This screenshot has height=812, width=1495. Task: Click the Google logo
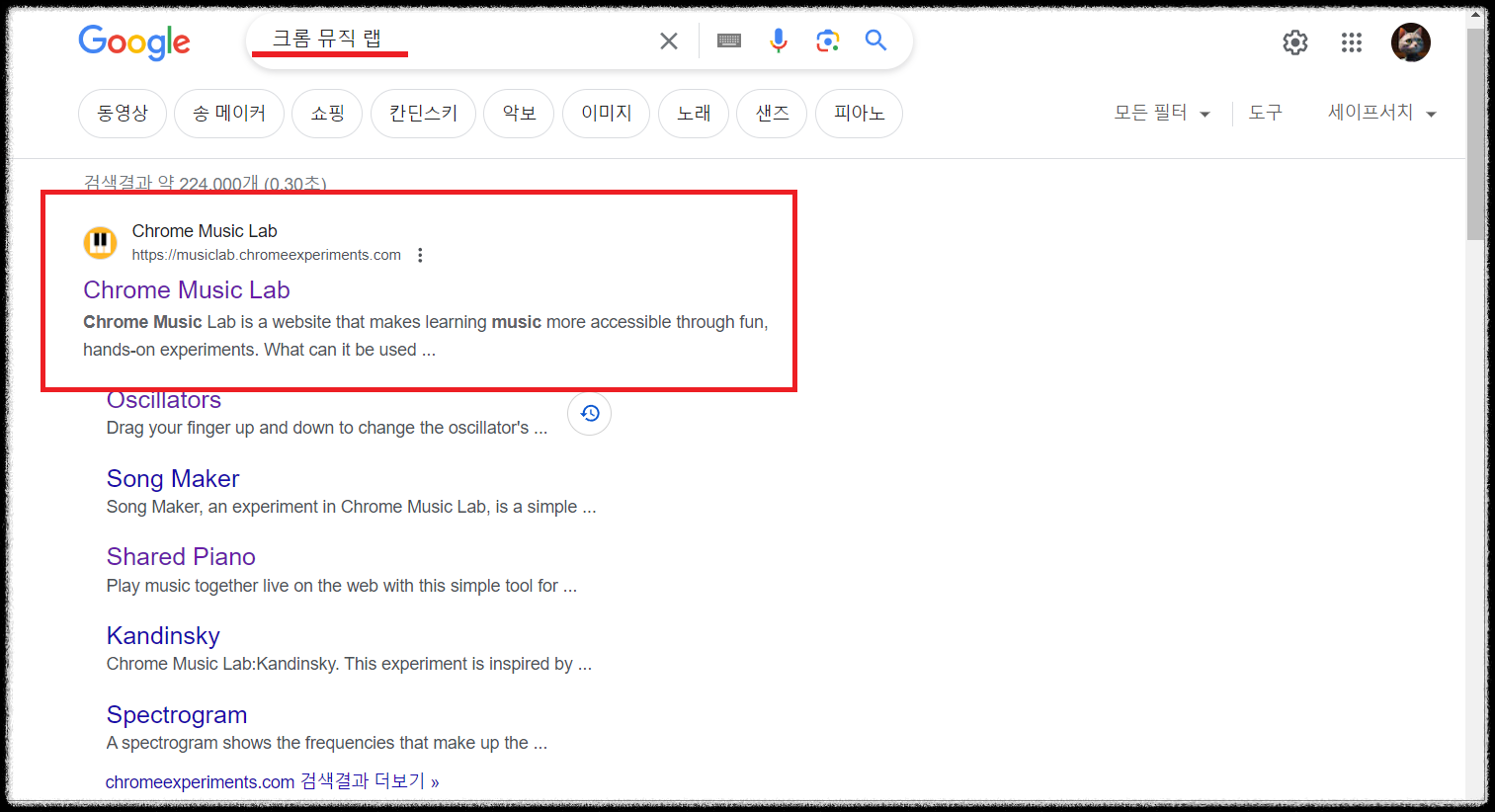pos(134,41)
